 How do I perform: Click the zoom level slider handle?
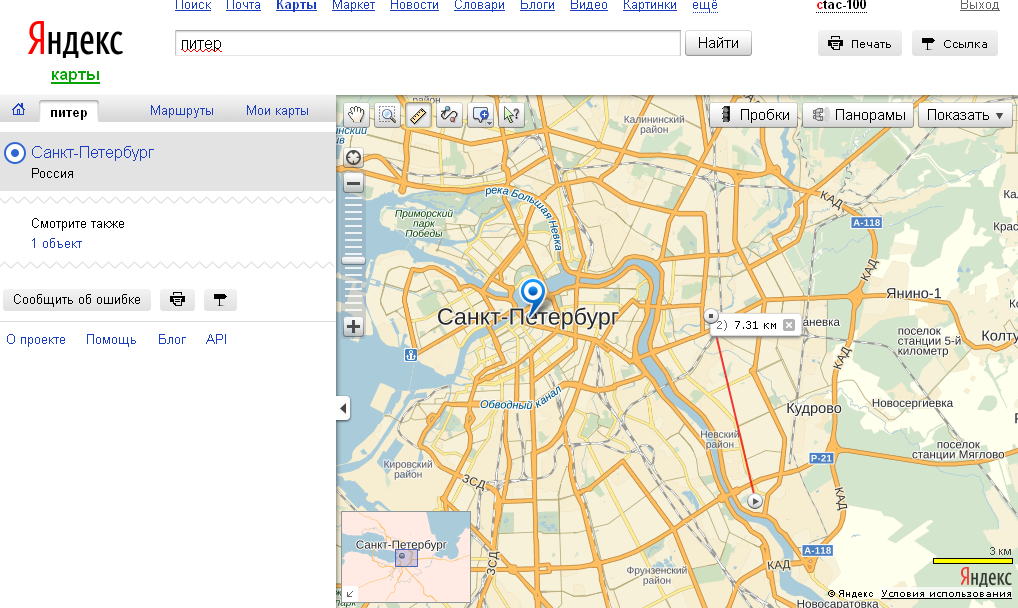tap(353, 260)
